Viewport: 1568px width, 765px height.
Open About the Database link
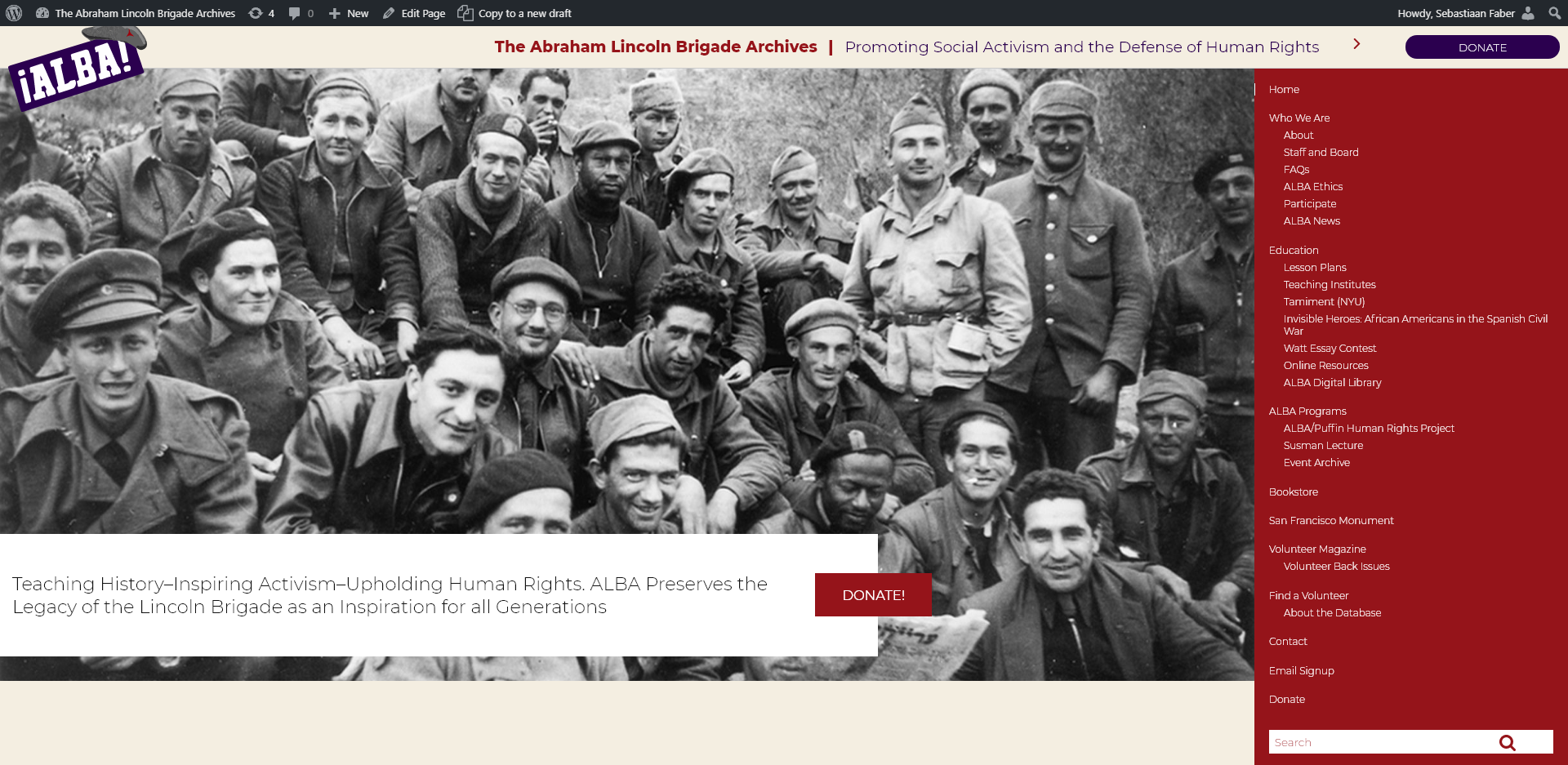1332,613
